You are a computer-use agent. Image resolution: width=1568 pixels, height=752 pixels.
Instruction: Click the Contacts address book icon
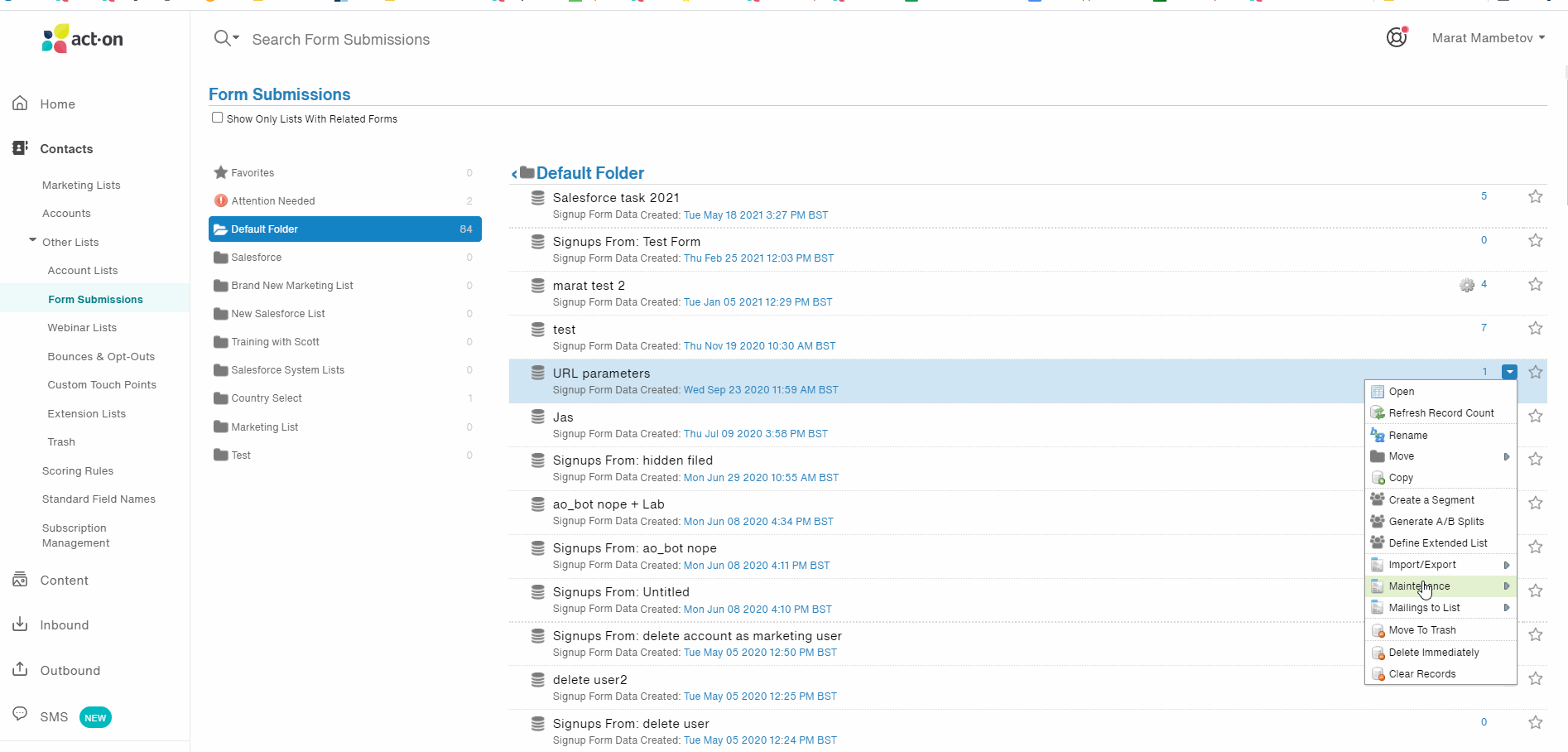point(20,148)
